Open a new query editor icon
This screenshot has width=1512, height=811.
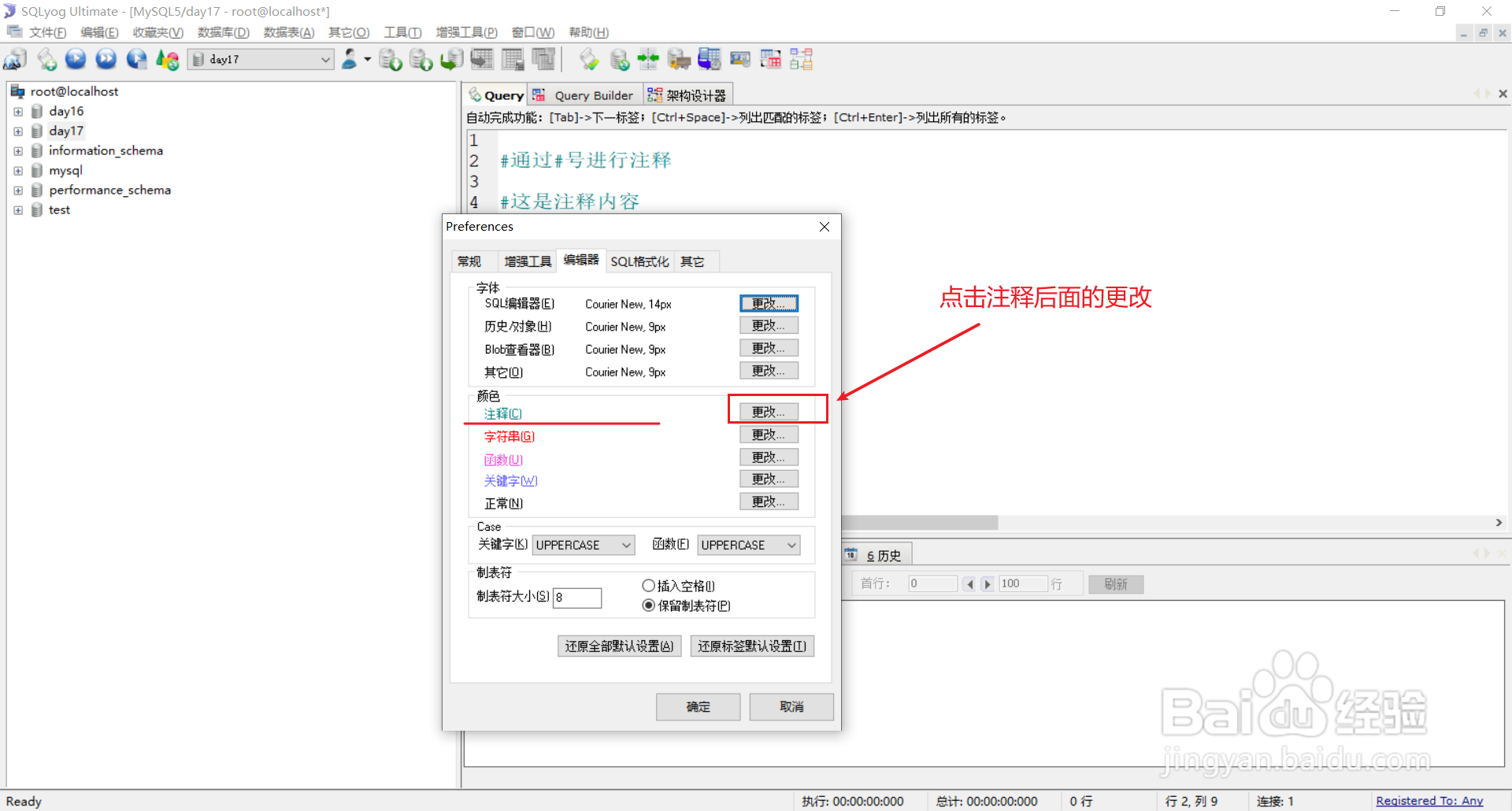pos(46,59)
